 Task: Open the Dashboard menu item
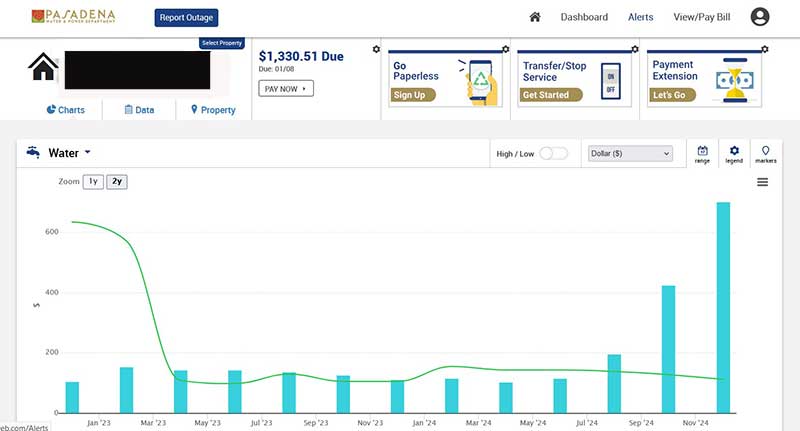click(x=584, y=17)
